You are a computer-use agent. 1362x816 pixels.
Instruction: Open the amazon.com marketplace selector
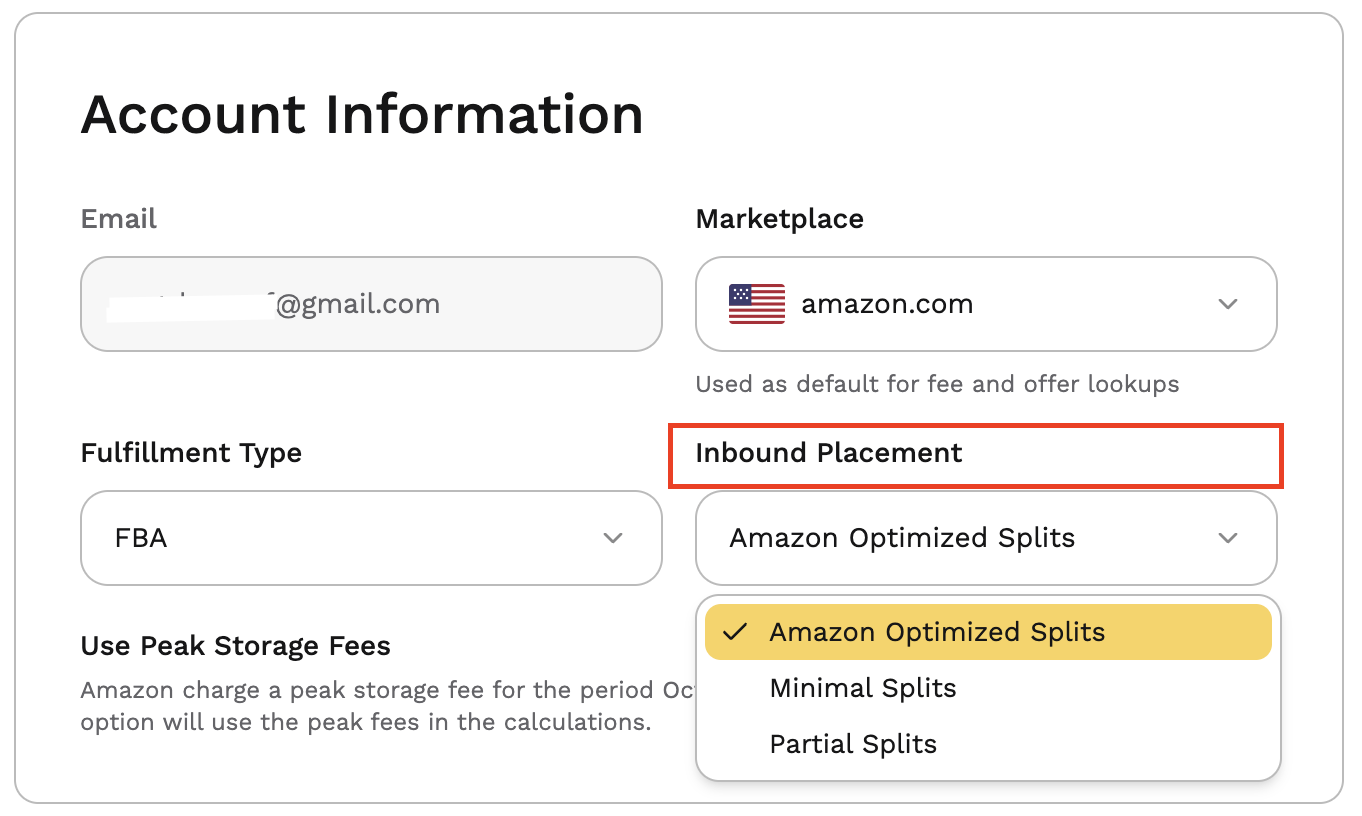[986, 304]
